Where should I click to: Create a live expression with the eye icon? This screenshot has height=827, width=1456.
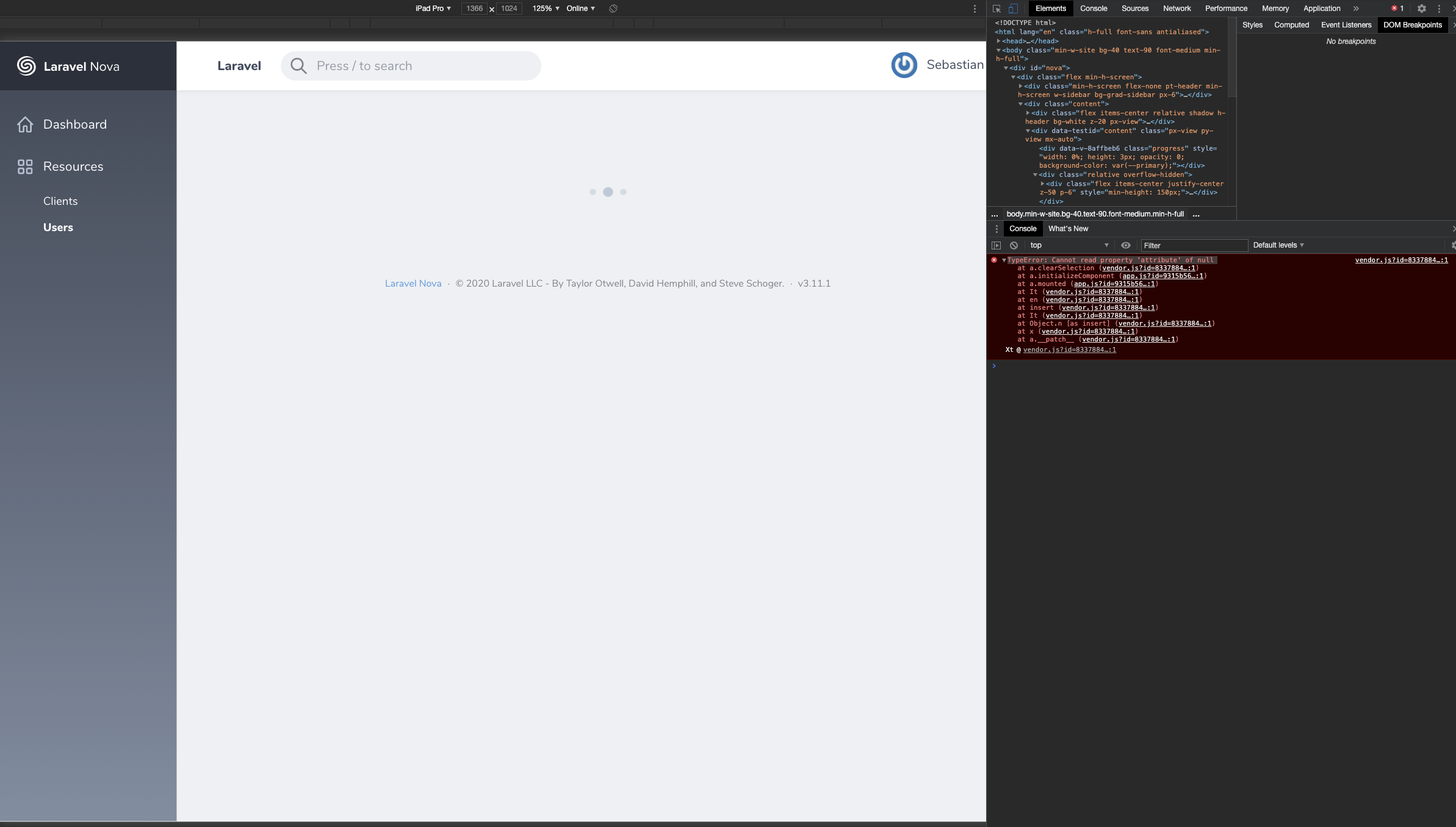(1126, 245)
